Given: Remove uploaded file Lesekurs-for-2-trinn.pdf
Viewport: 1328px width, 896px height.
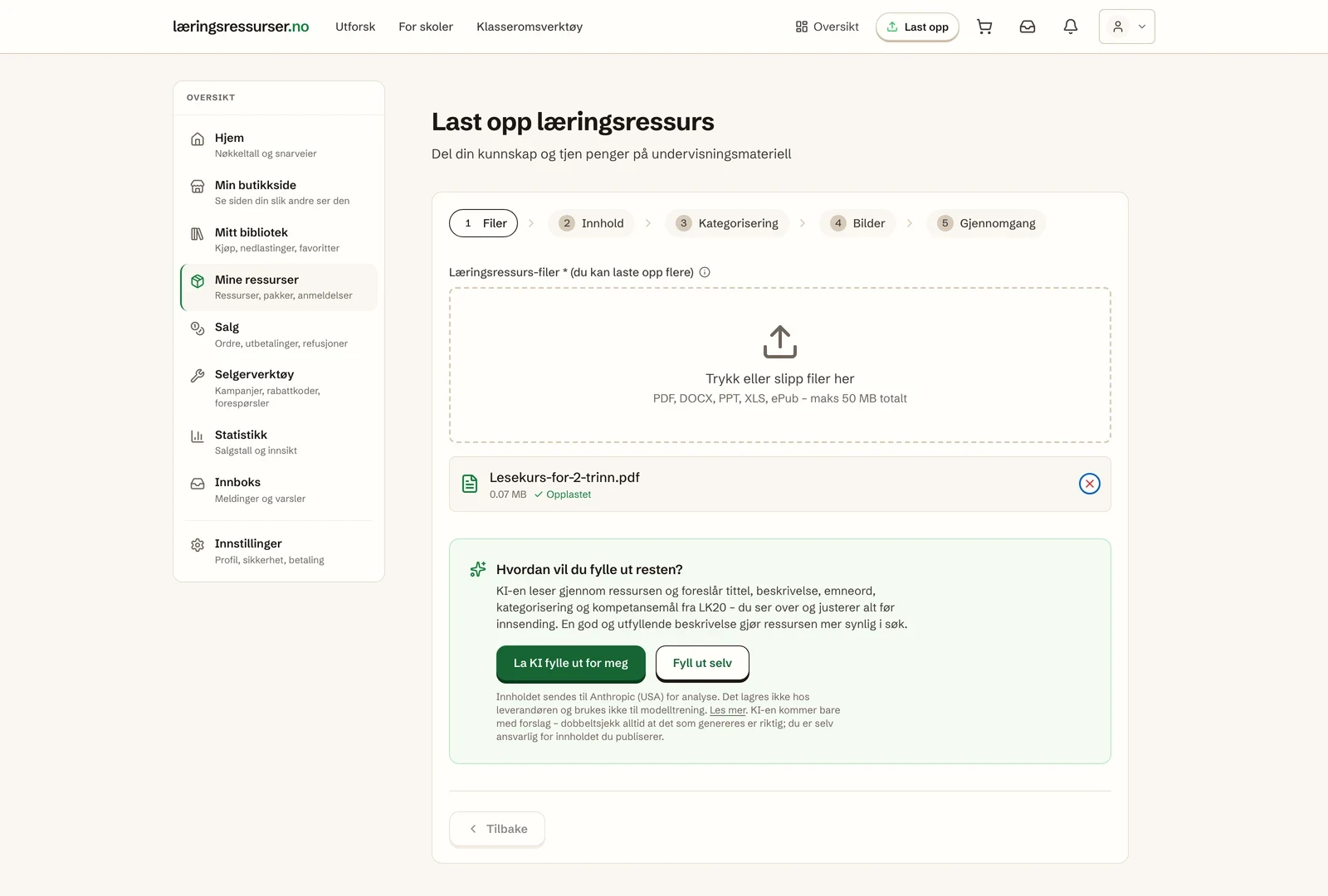Looking at the screenshot, I should [x=1090, y=484].
